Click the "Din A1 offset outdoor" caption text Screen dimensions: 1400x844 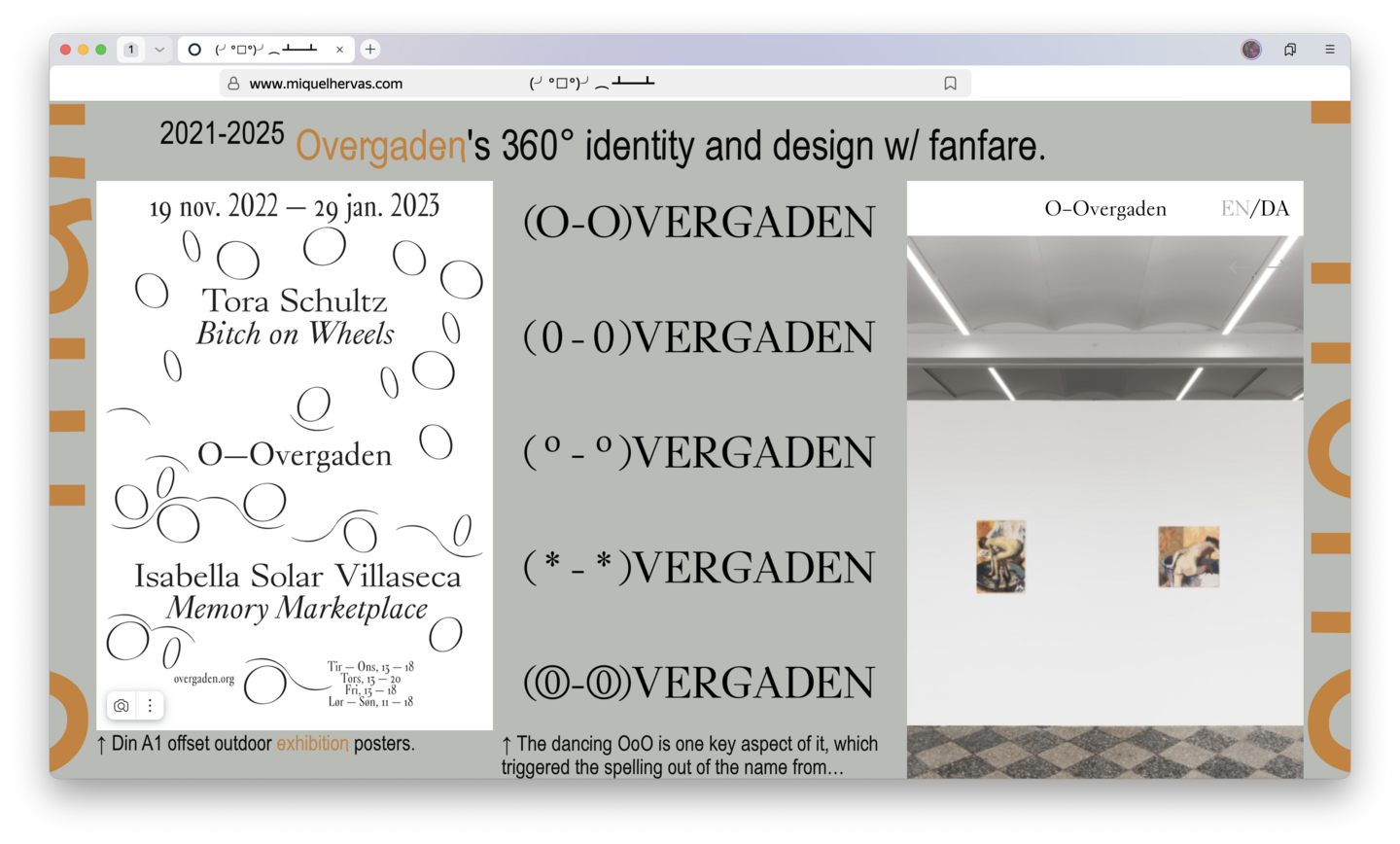(x=192, y=744)
